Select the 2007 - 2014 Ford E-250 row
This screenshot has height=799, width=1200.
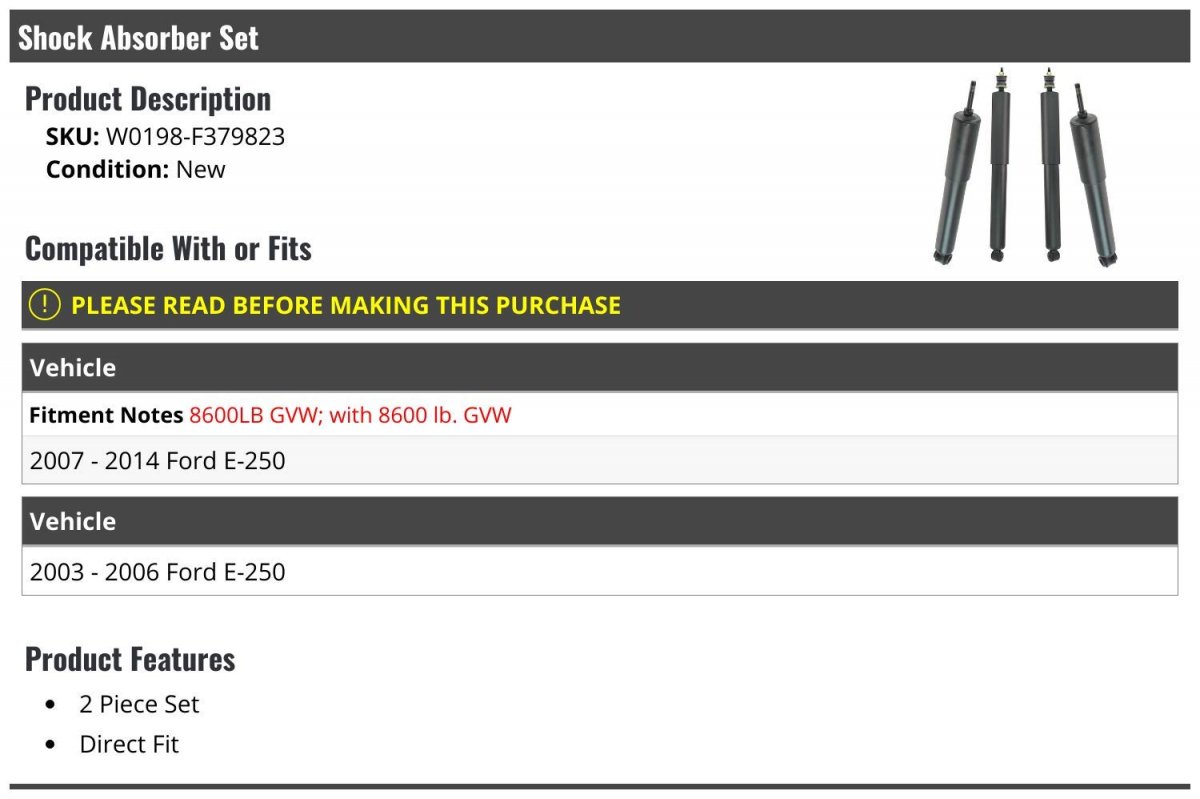(x=600, y=460)
